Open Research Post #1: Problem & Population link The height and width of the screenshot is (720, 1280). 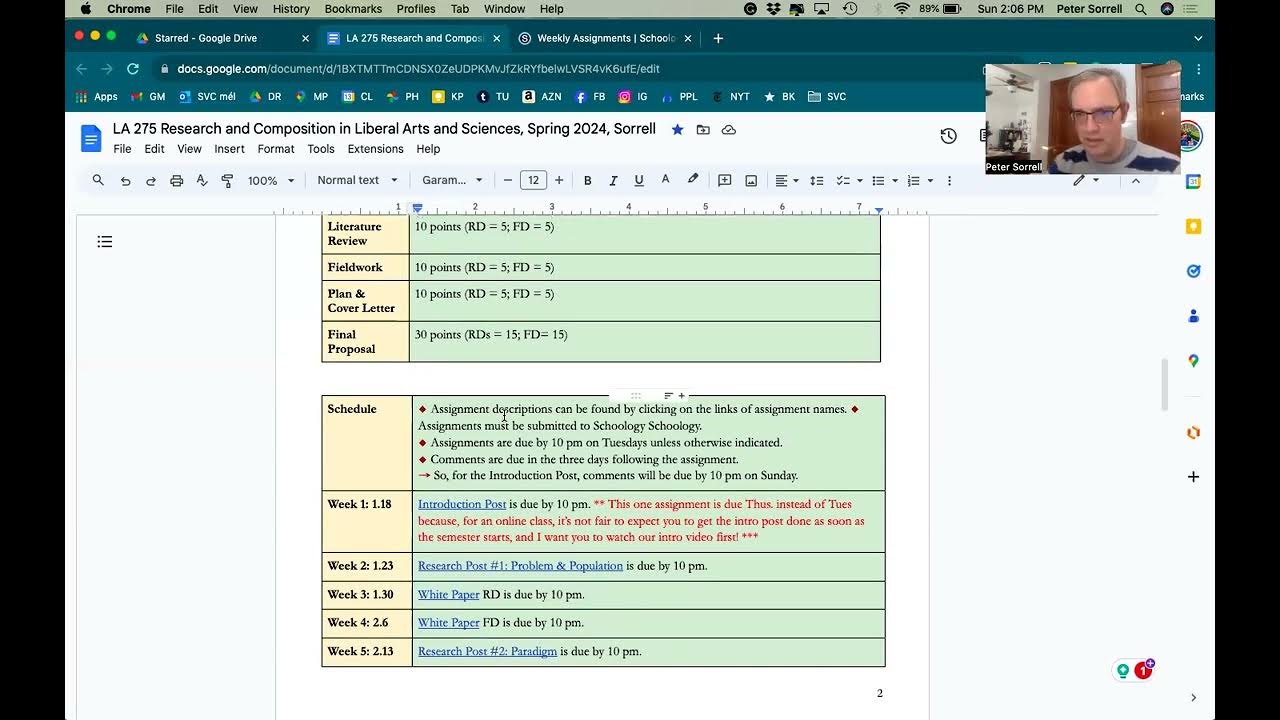click(520, 566)
